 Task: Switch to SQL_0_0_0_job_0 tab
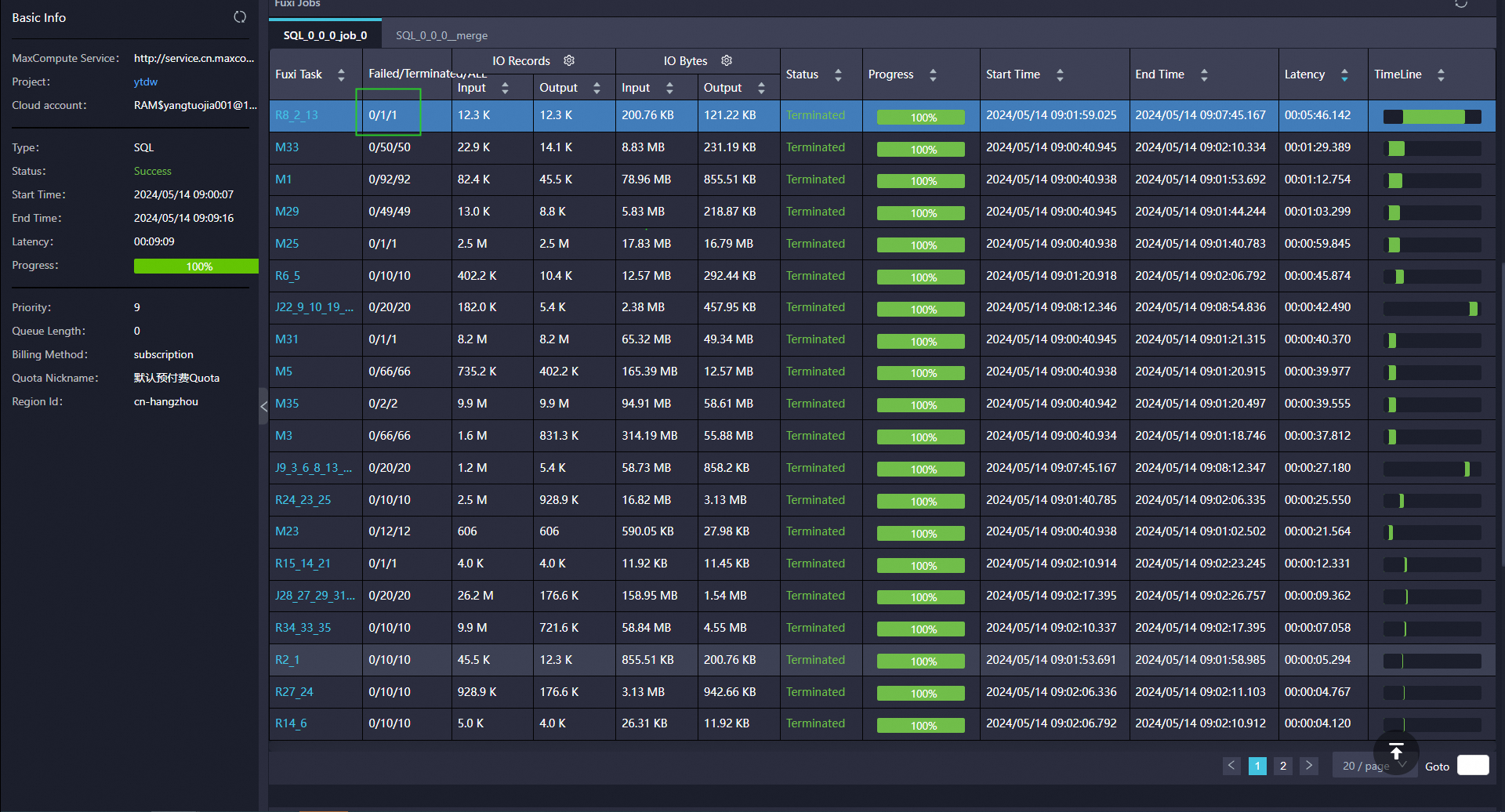pyautogui.click(x=325, y=35)
